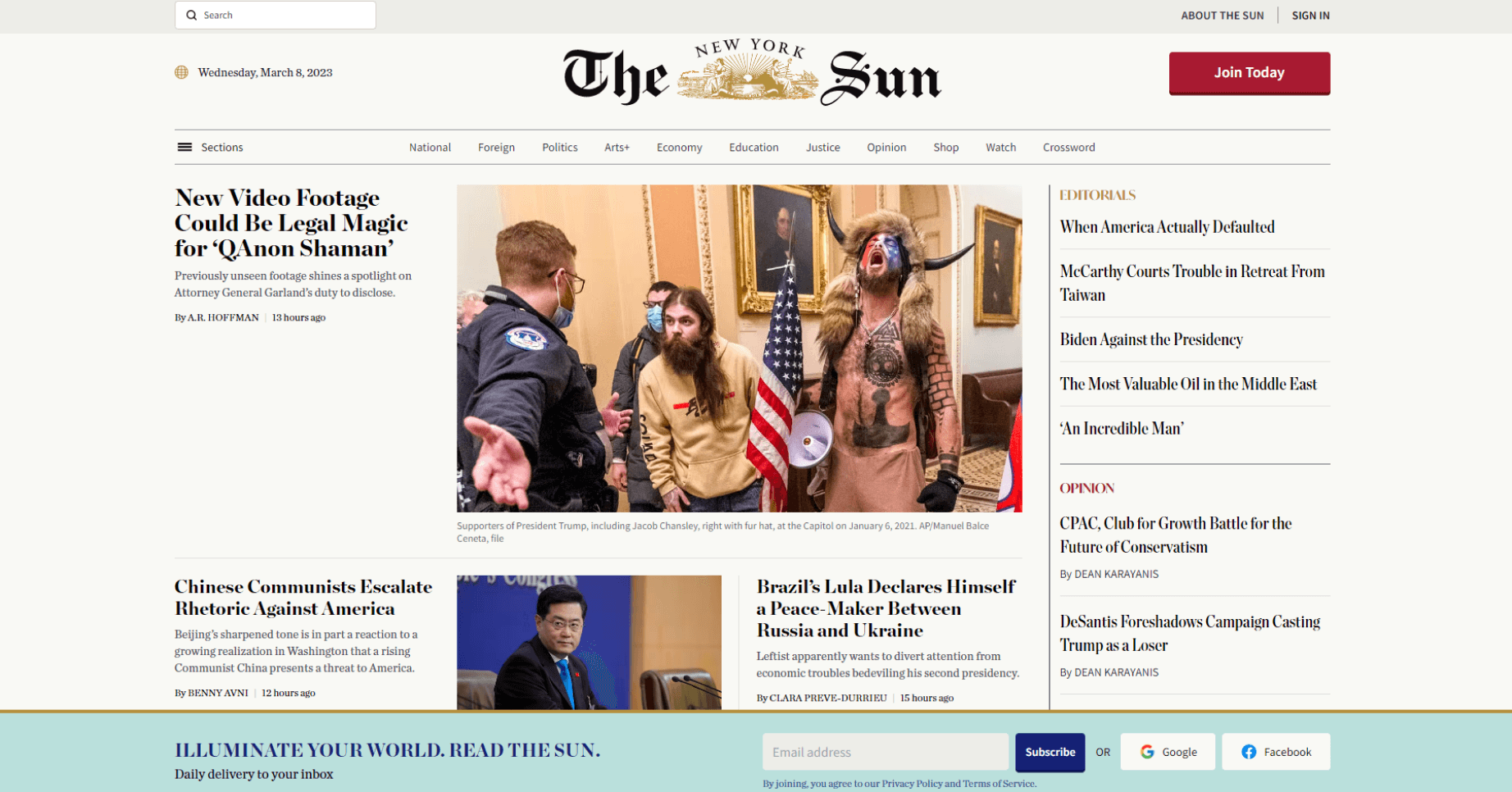The image size is (1512, 792).
Task: Open the Sections menu label
Action: pyautogui.click(x=222, y=148)
